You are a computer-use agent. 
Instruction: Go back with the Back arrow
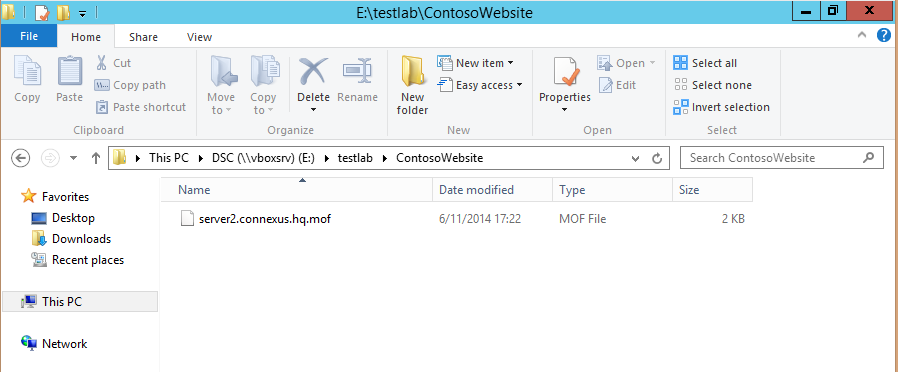tap(21, 158)
